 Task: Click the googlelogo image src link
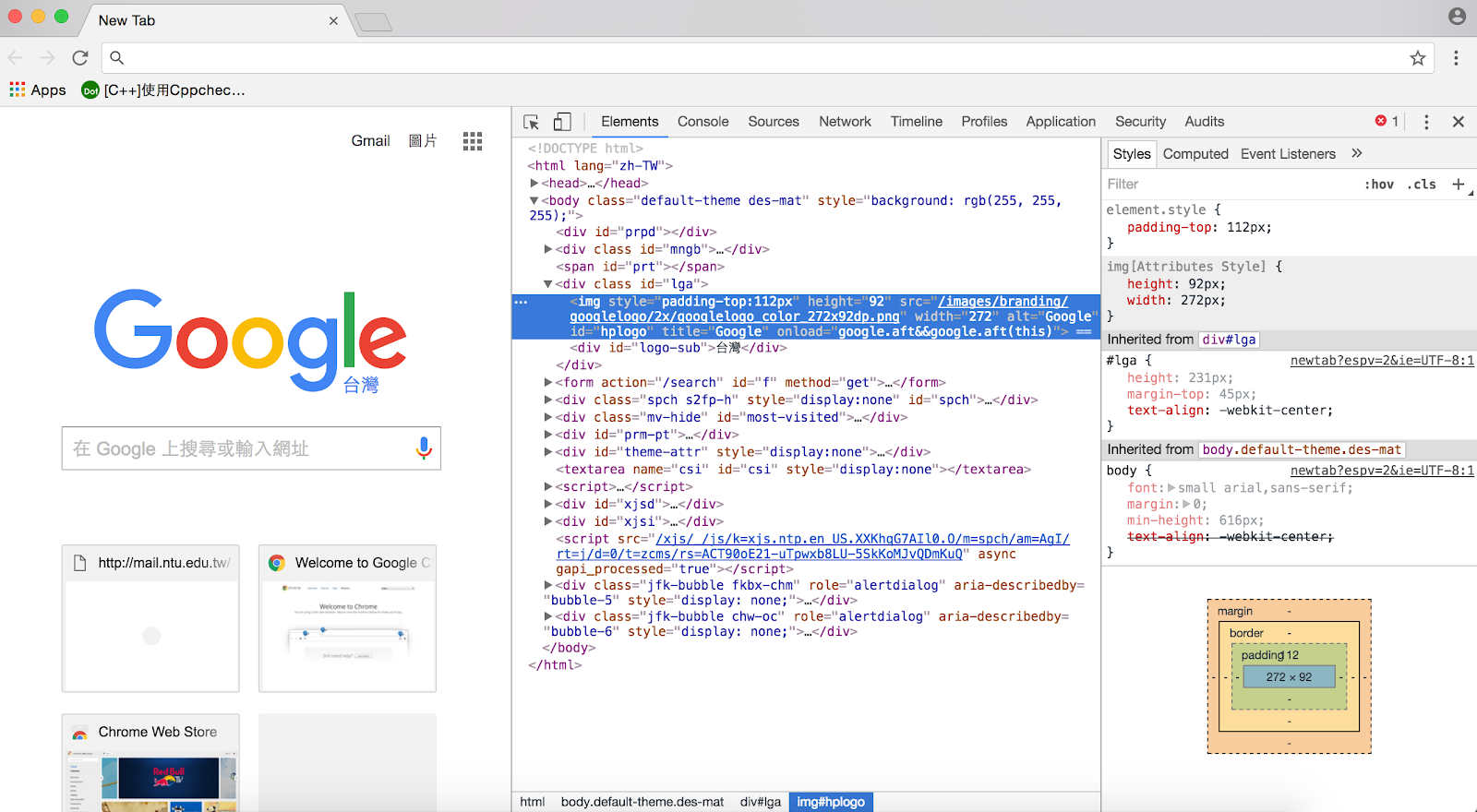point(818,309)
